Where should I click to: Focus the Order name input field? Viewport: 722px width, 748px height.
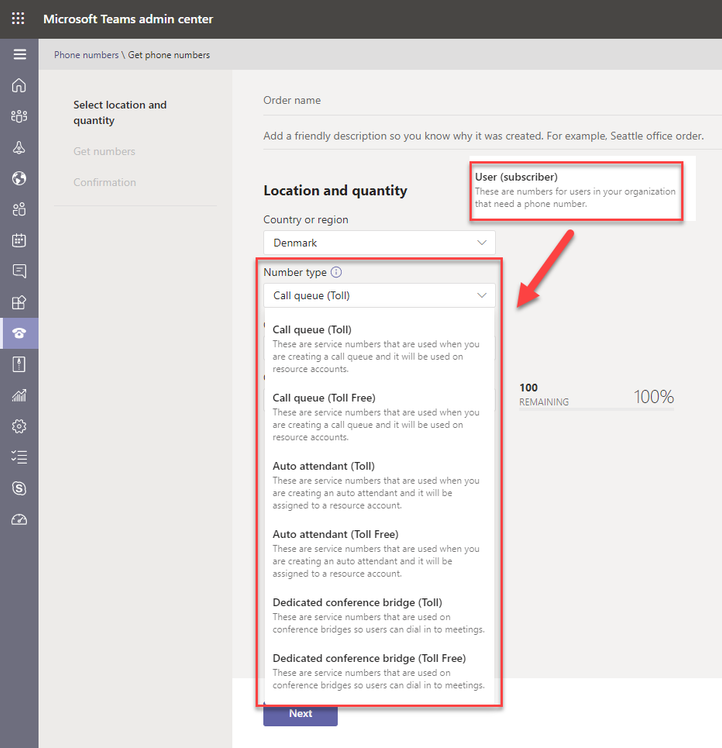492,101
